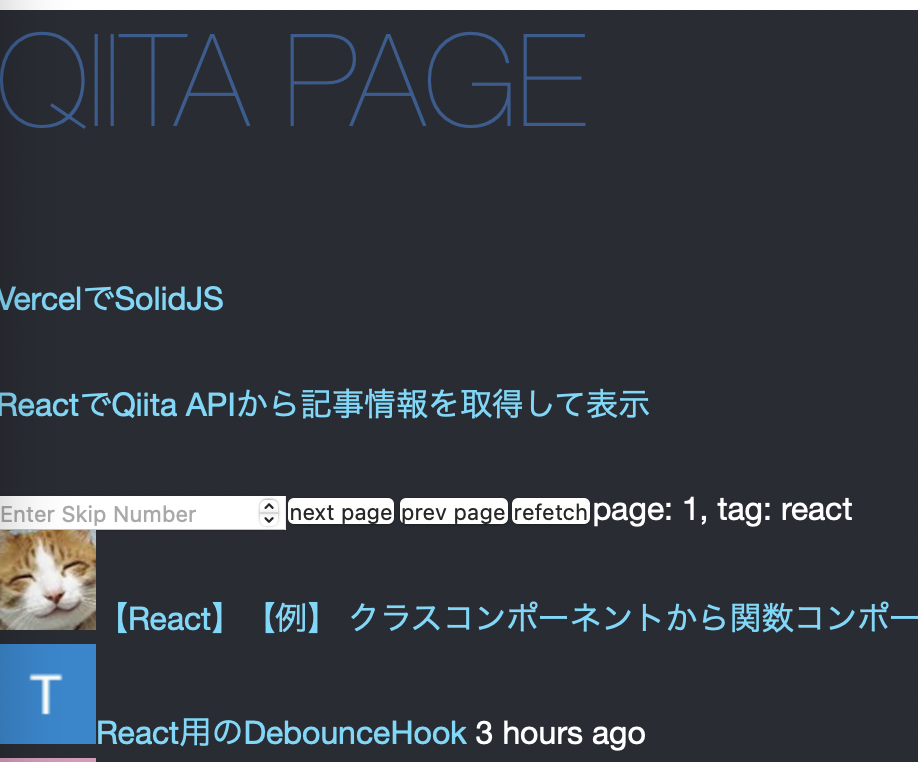Open 【React】【例】クラスコンポーネント article link

coord(512,618)
